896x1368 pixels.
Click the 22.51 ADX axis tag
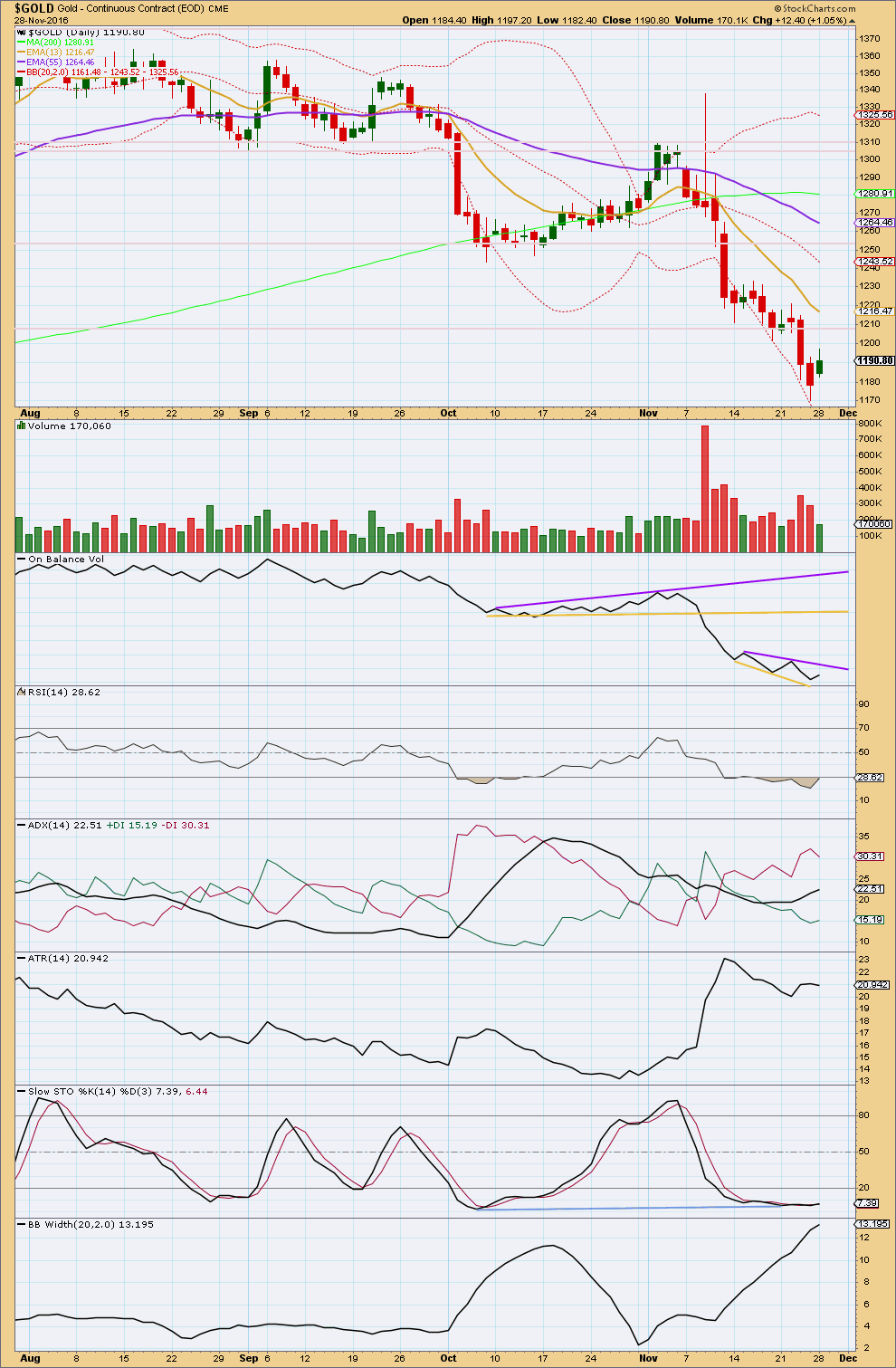click(x=871, y=889)
